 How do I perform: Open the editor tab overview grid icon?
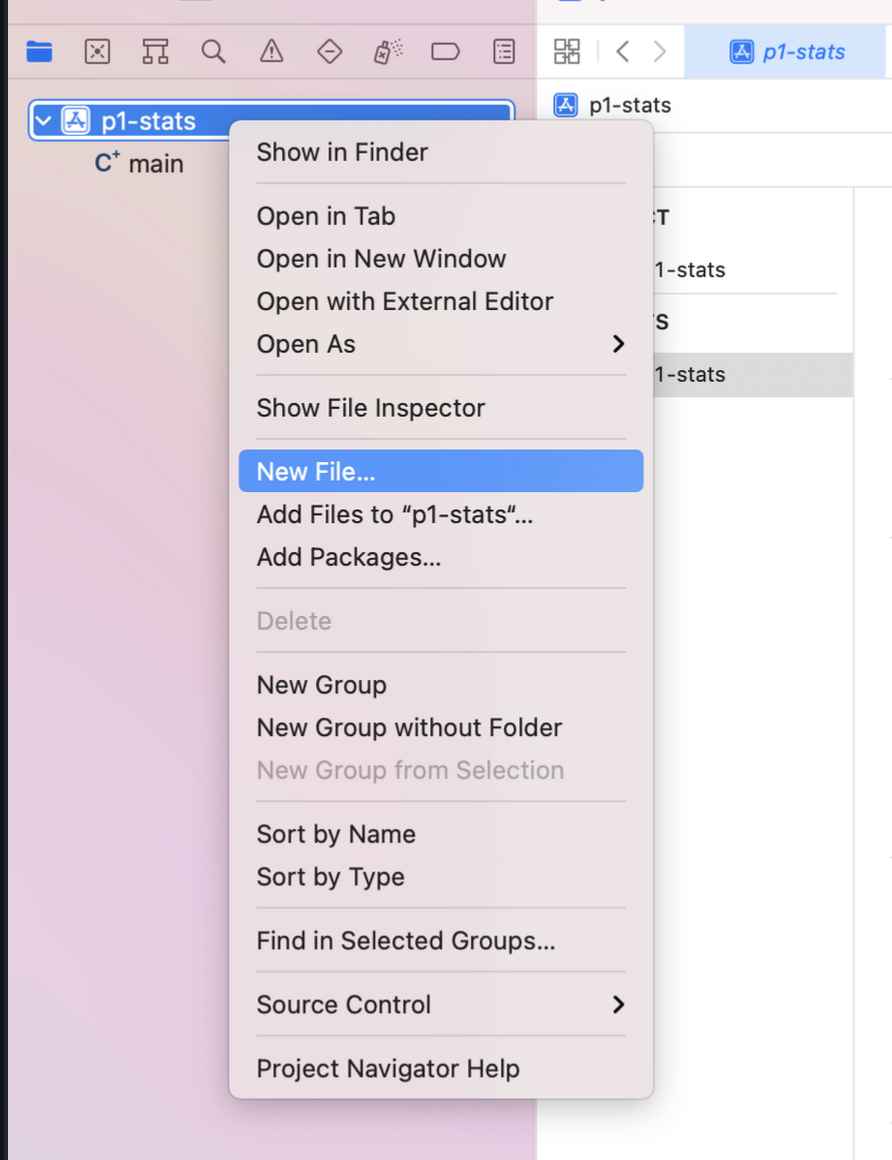566,51
